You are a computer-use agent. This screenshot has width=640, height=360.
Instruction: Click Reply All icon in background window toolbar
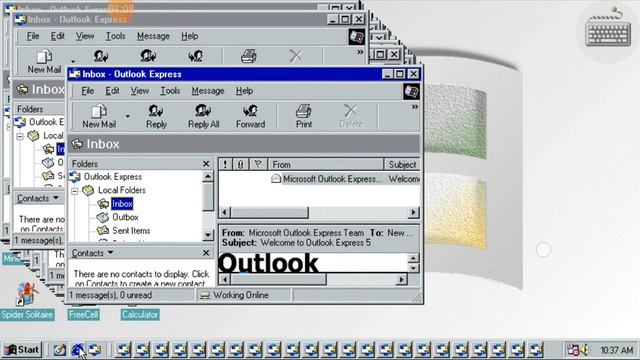click(x=148, y=56)
